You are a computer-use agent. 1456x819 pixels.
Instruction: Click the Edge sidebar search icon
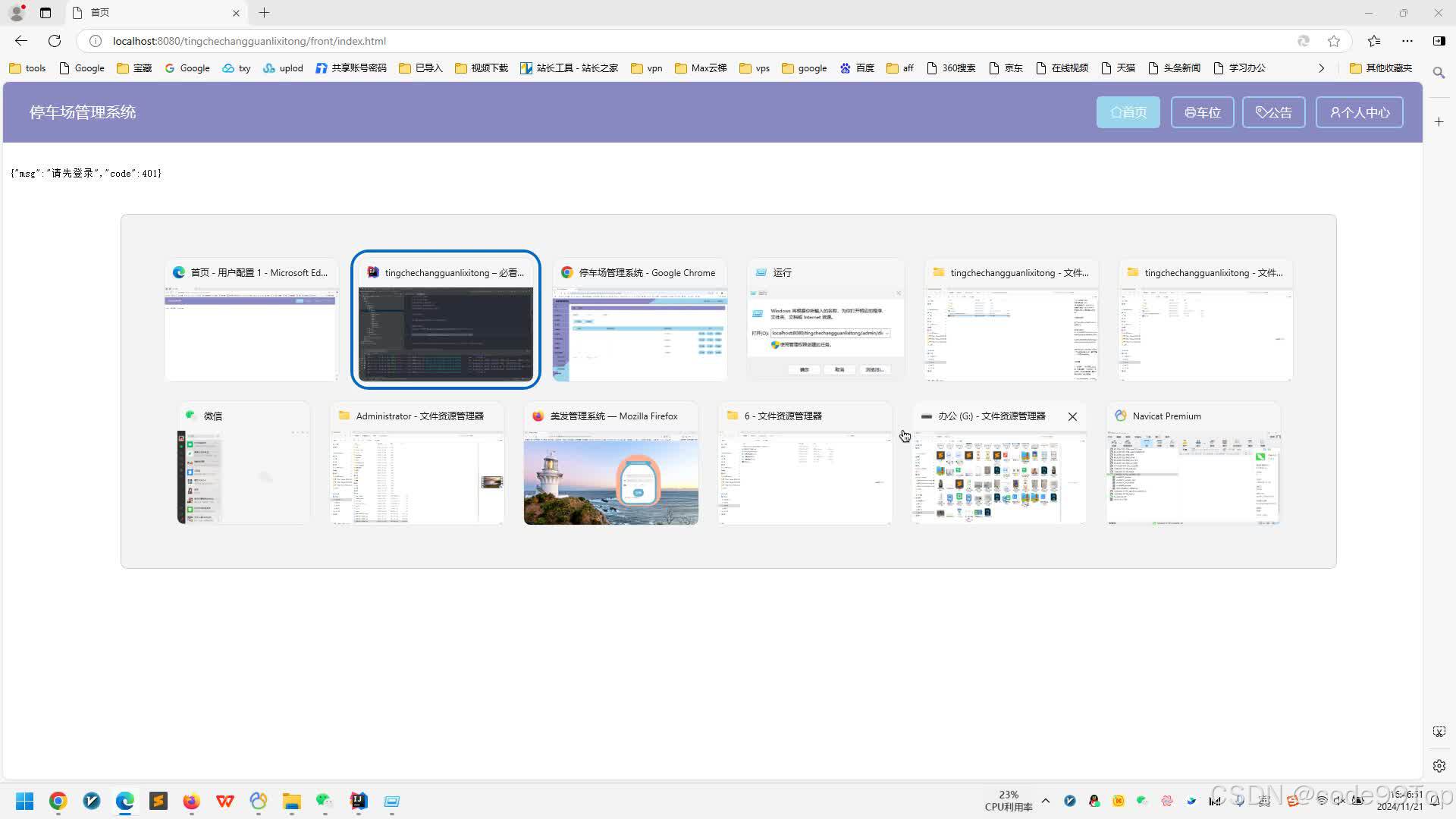click(x=1439, y=73)
